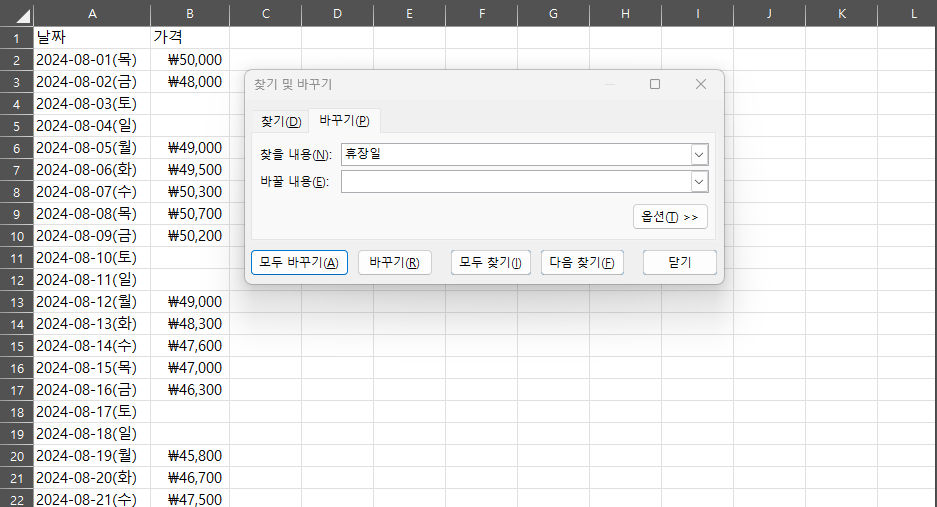Select the 바꾸기(P) tab

tap(344, 121)
